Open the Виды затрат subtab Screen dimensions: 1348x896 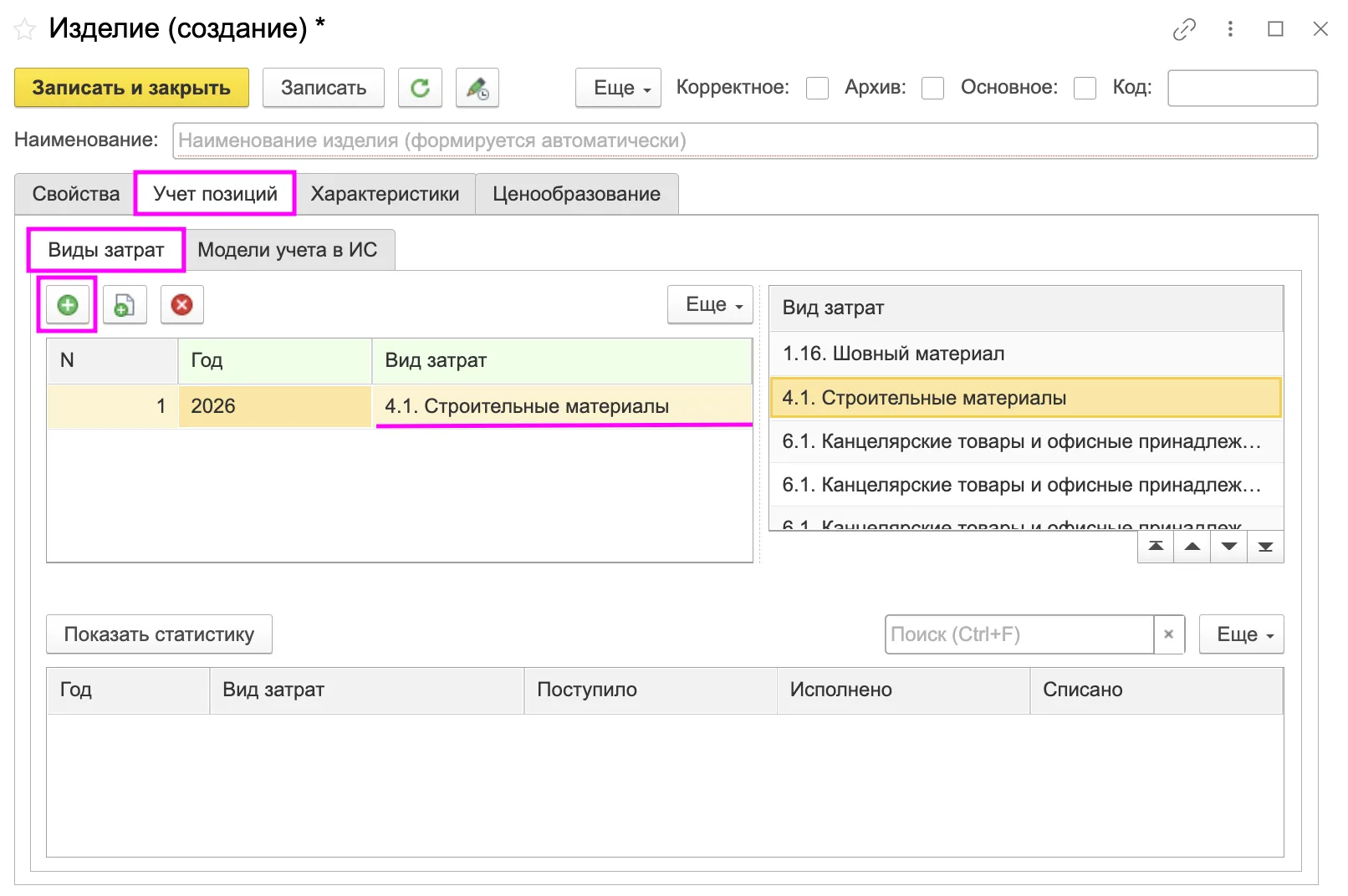pyautogui.click(x=106, y=250)
